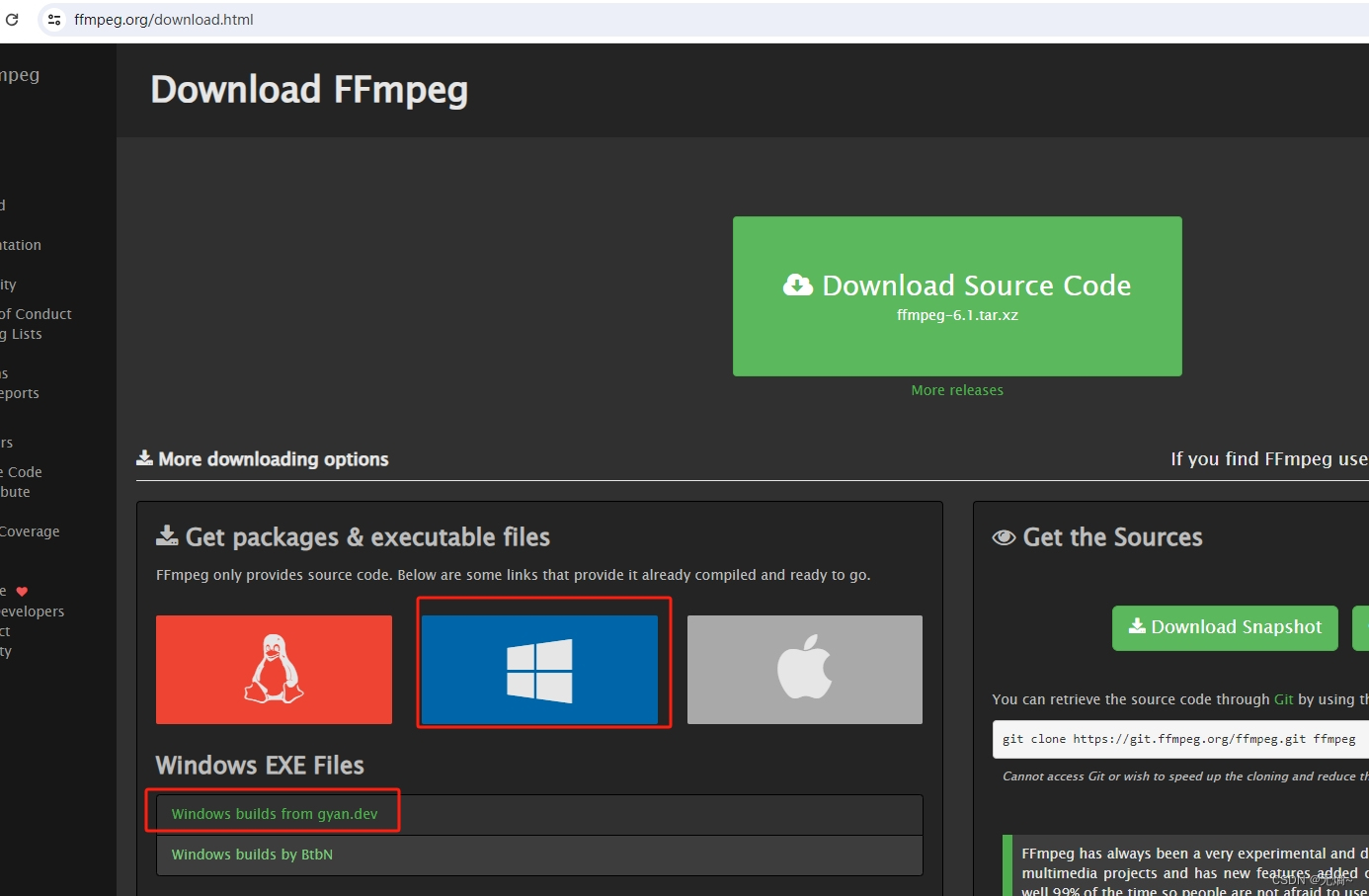
Task: Click the More downloading options icon
Action: pyautogui.click(x=144, y=458)
